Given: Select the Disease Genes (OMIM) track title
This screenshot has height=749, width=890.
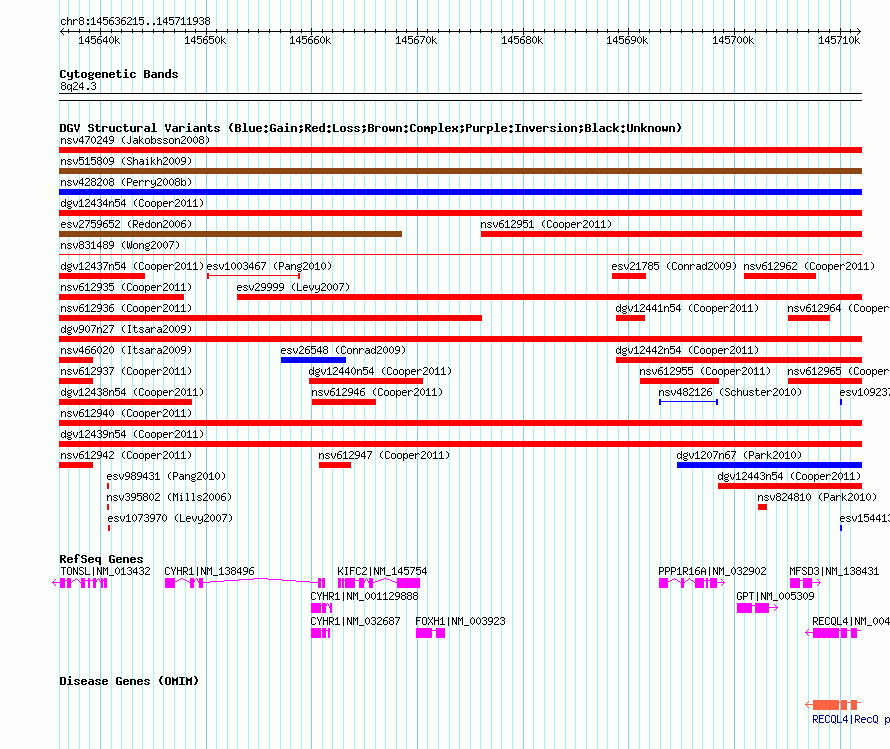Looking at the screenshot, I should pyautogui.click(x=129, y=681).
